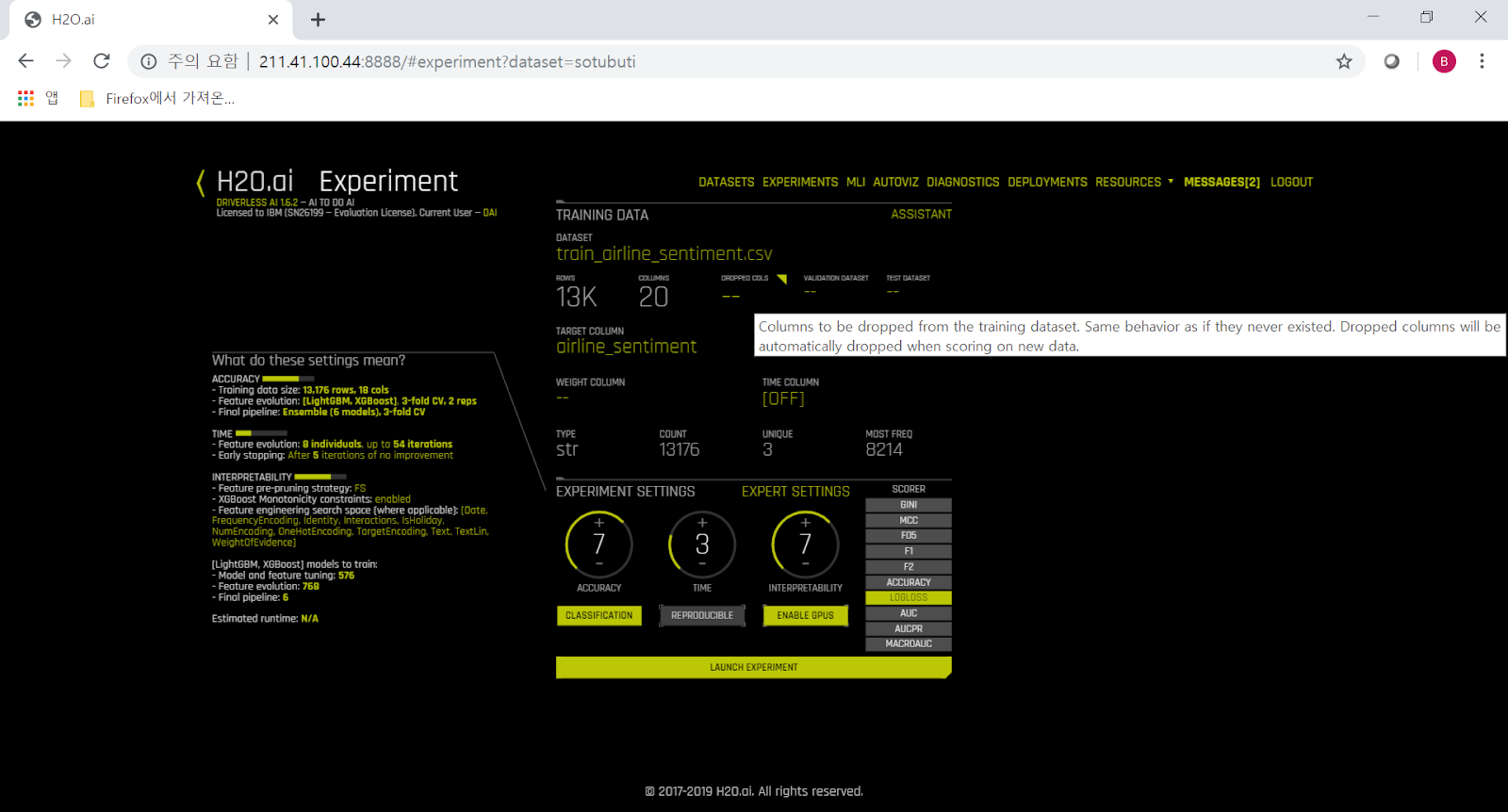Toggle the Classification problem type button
The width and height of the screenshot is (1508, 812).
pos(599,615)
